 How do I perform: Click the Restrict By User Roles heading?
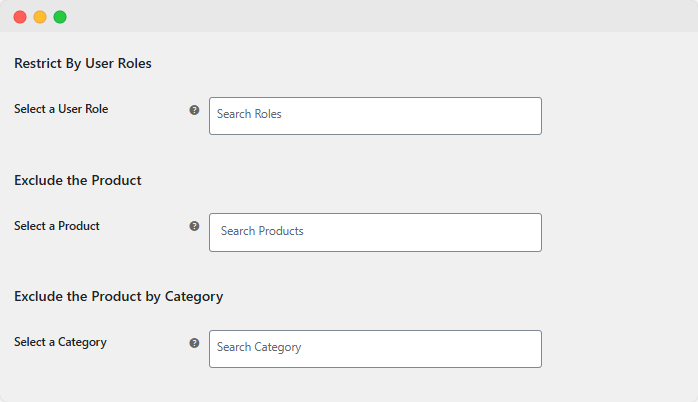(83, 64)
